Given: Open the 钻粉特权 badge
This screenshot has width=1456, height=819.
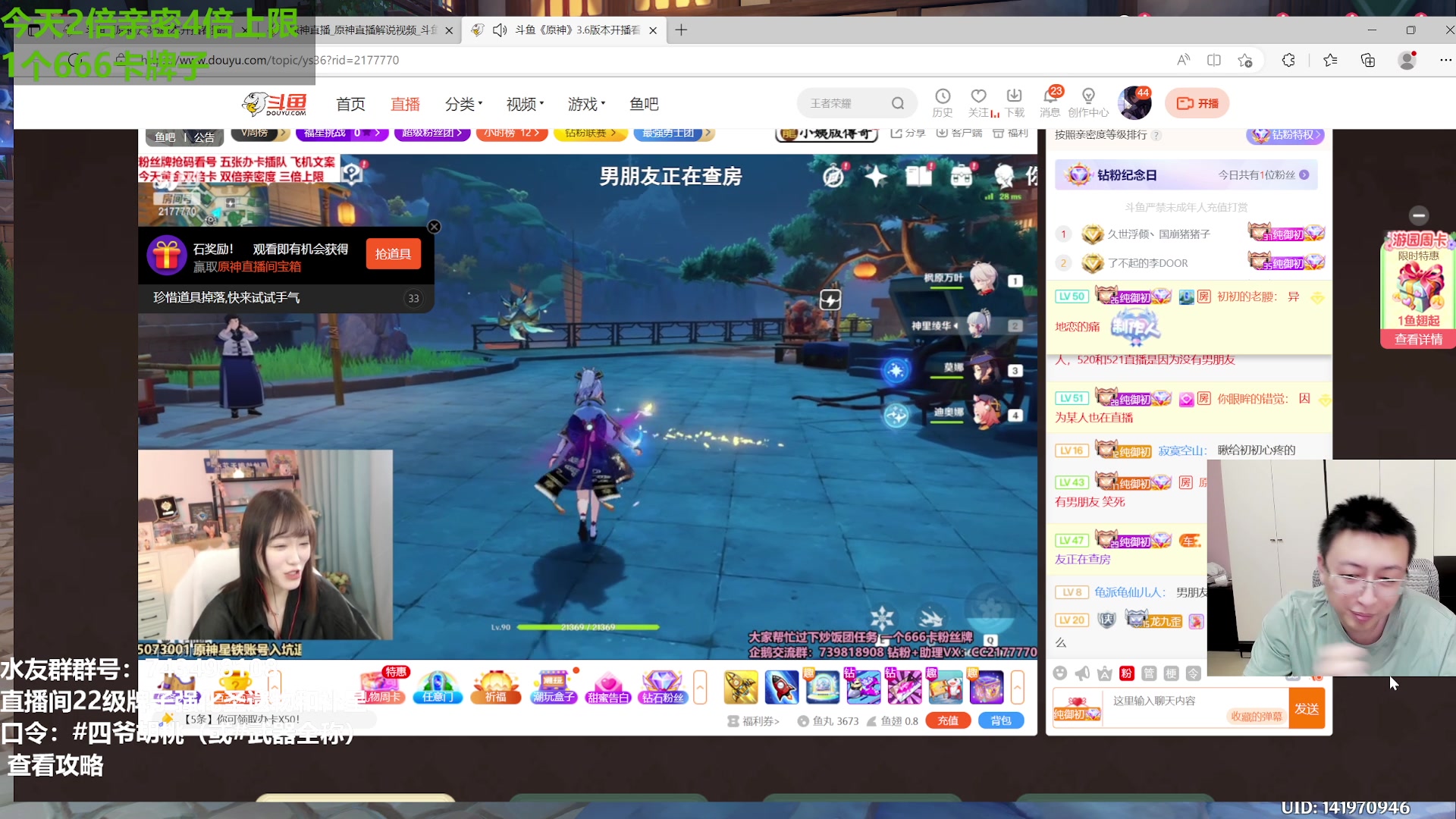Looking at the screenshot, I should pos(1285,135).
